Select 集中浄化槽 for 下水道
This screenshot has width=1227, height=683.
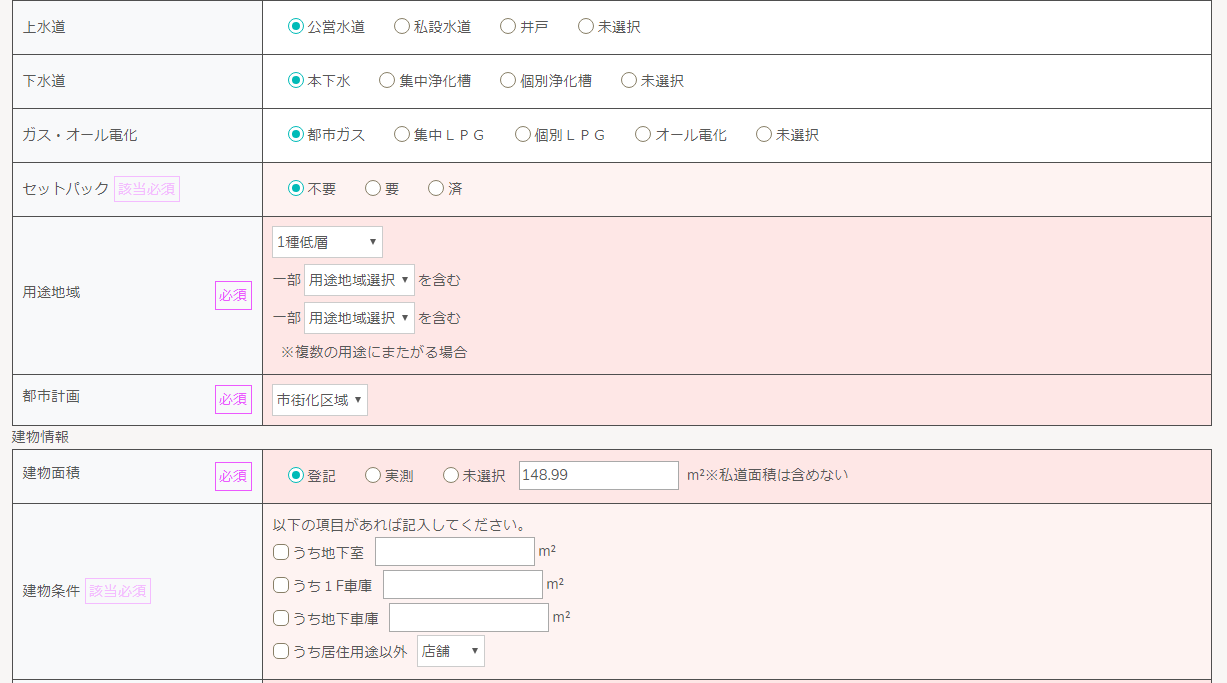pos(387,81)
